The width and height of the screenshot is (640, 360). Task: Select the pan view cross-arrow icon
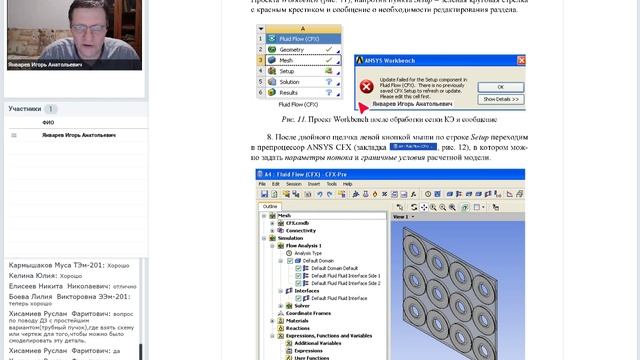[x=424, y=207]
